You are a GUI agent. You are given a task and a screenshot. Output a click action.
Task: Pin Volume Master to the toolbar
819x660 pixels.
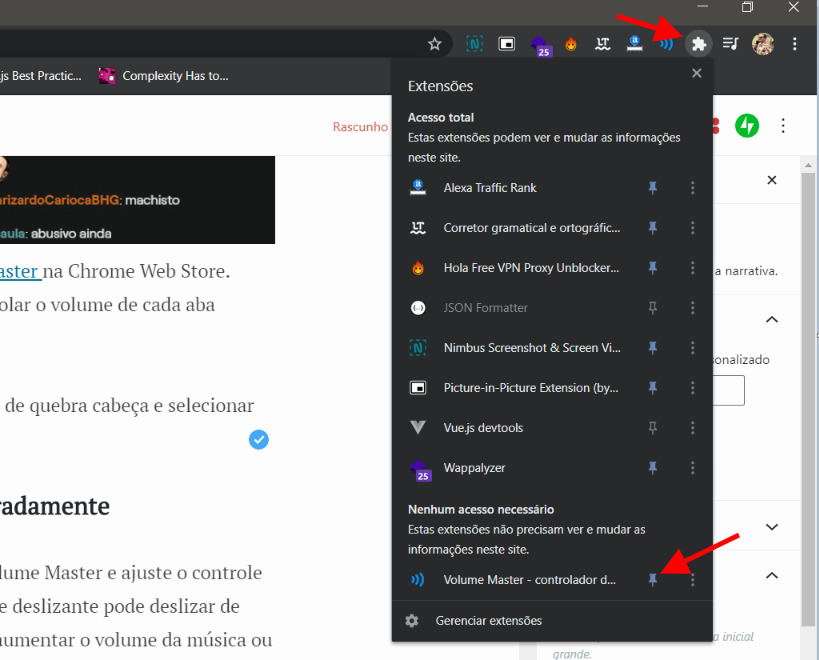[x=653, y=579]
